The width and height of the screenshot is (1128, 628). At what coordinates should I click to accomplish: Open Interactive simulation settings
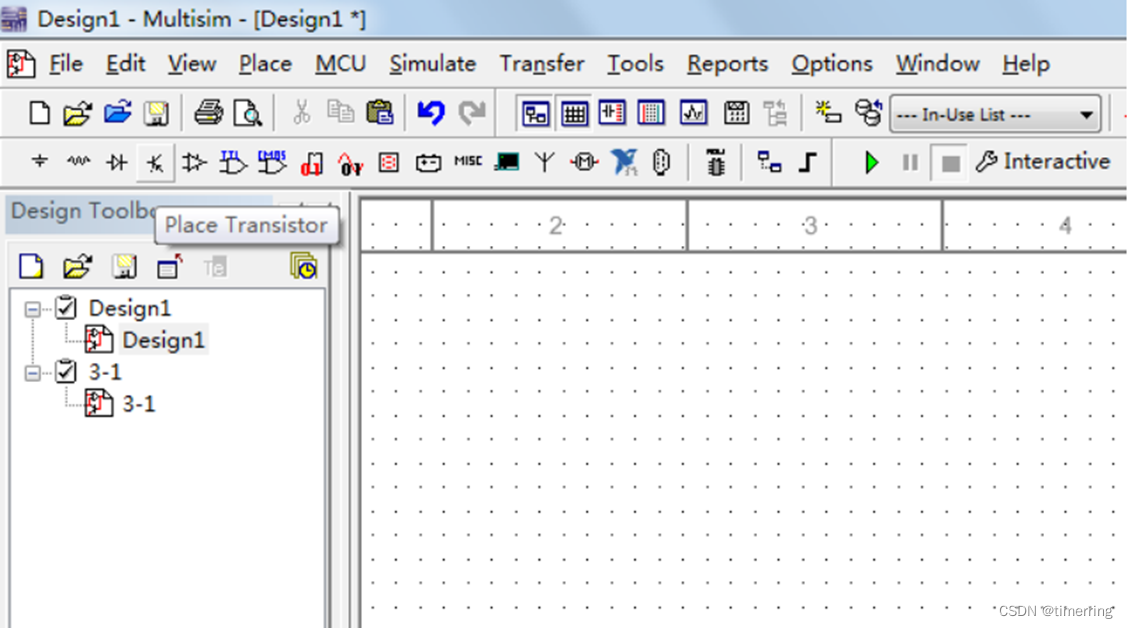pos(1043,162)
